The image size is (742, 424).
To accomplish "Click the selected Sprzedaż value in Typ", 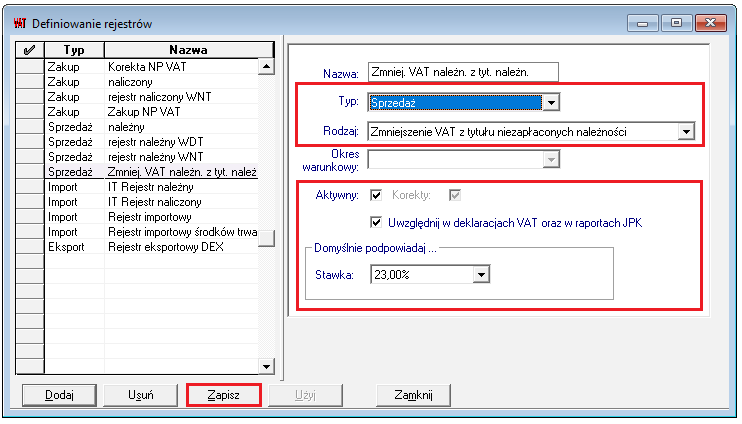I will click(x=455, y=102).
